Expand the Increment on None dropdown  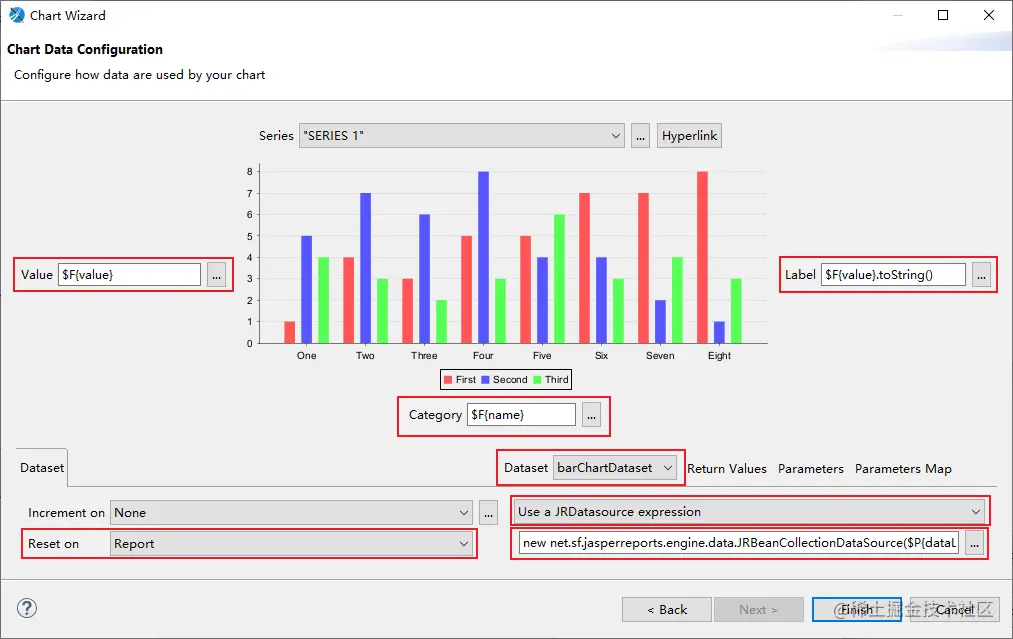(x=291, y=513)
